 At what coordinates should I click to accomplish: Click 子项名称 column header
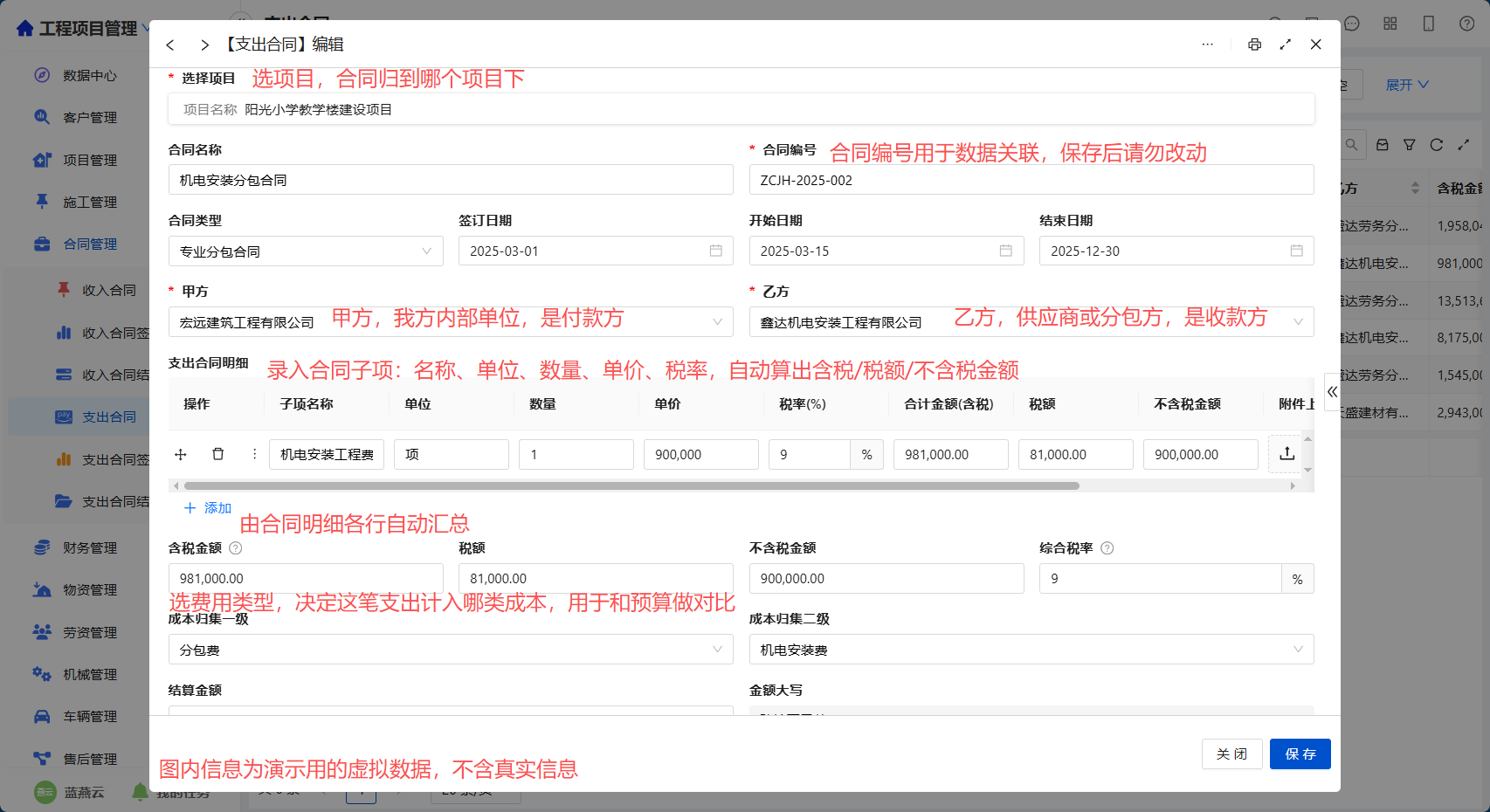pos(307,404)
